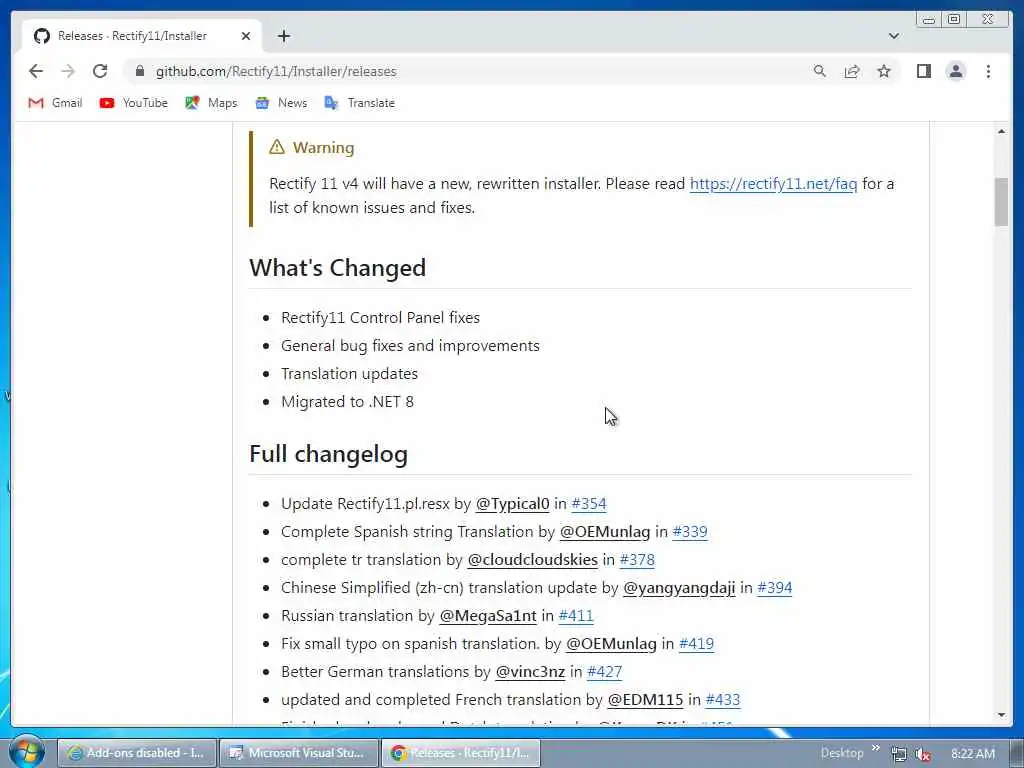The width and height of the screenshot is (1024, 768).
Task: Reload the GitHub releases page
Action: [100, 71]
